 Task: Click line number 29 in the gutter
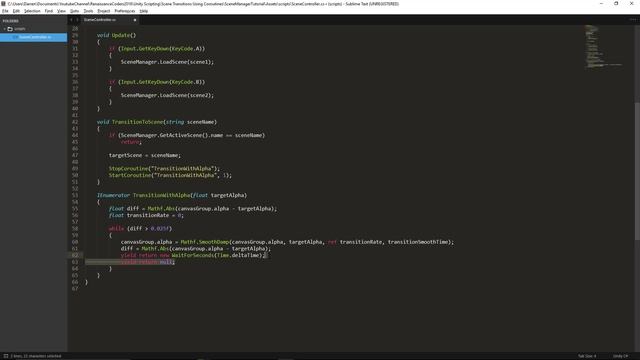[75, 35]
